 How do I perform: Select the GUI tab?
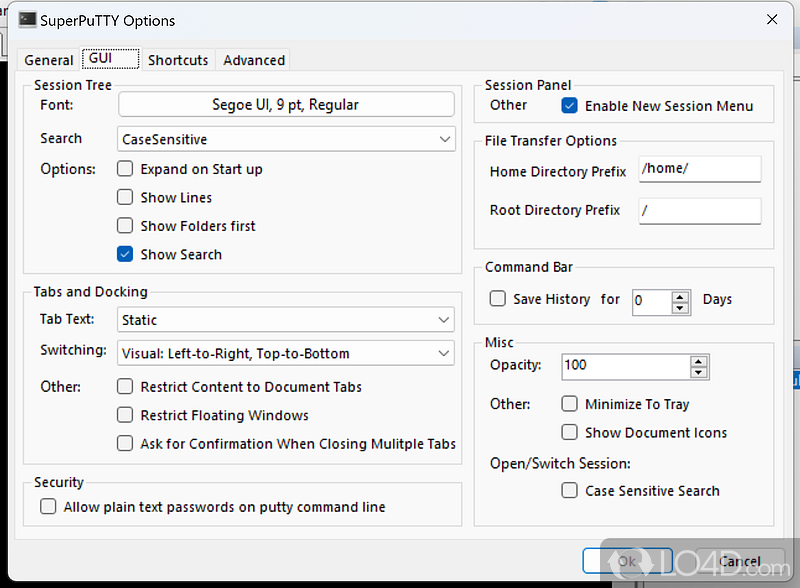point(110,58)
